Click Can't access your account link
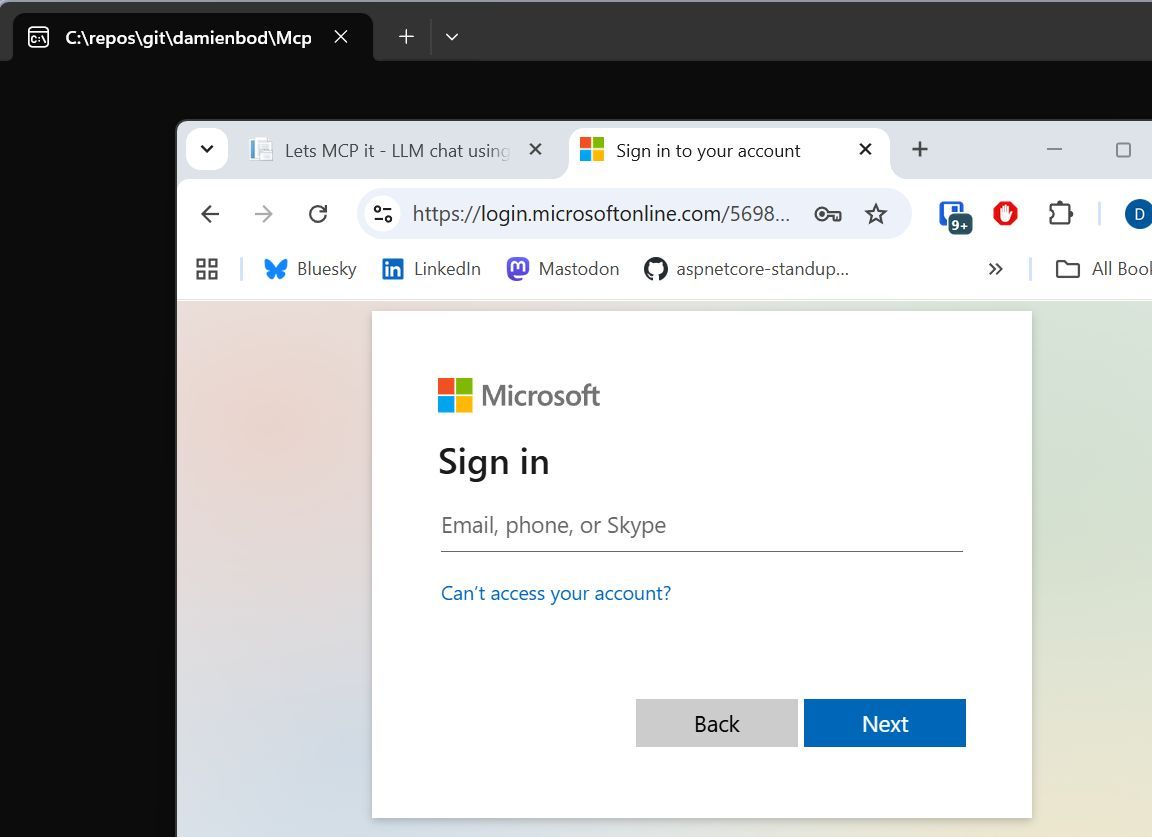 556,594
